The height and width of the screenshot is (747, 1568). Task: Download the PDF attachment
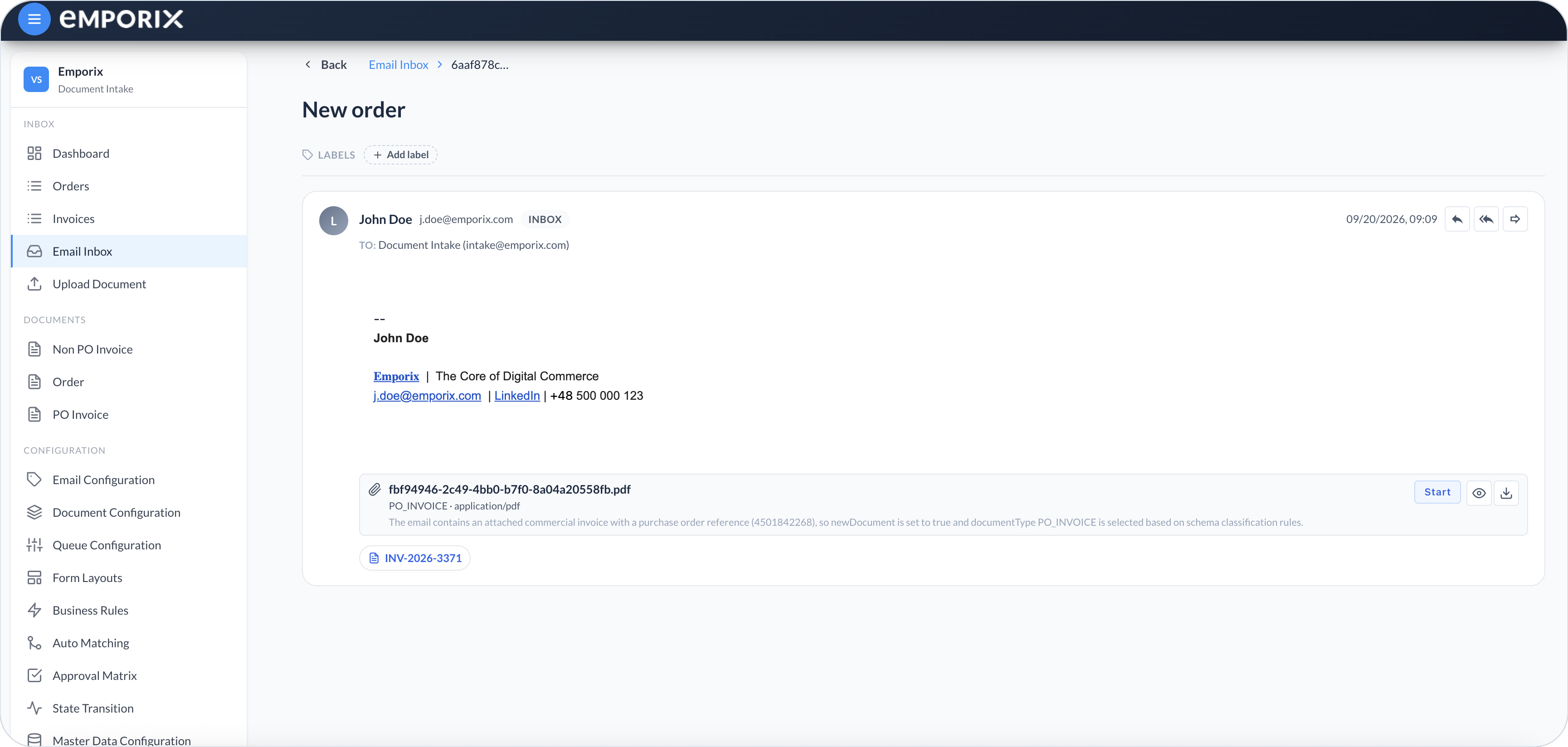(1506, 493)
